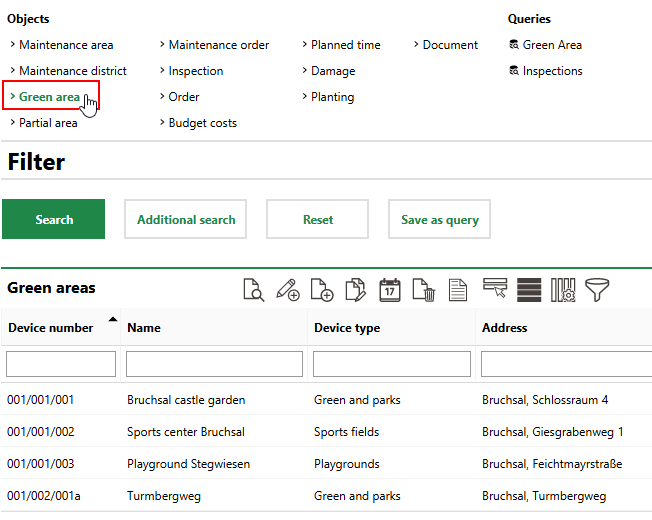Sort by Device number column header
Screen dimensions: 652x520
pyautogui.click(x=50, y=327)
